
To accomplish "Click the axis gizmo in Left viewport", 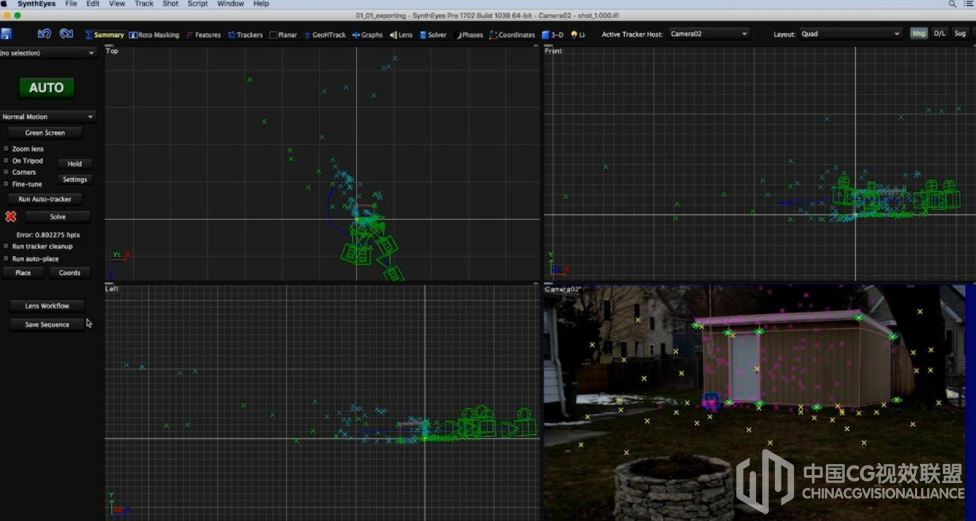I will [118, 504].
